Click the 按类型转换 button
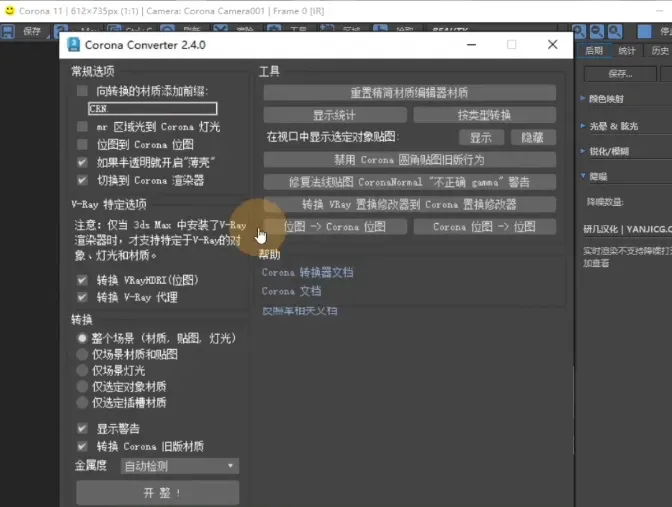The image size is (672, 507). point(484,115)
